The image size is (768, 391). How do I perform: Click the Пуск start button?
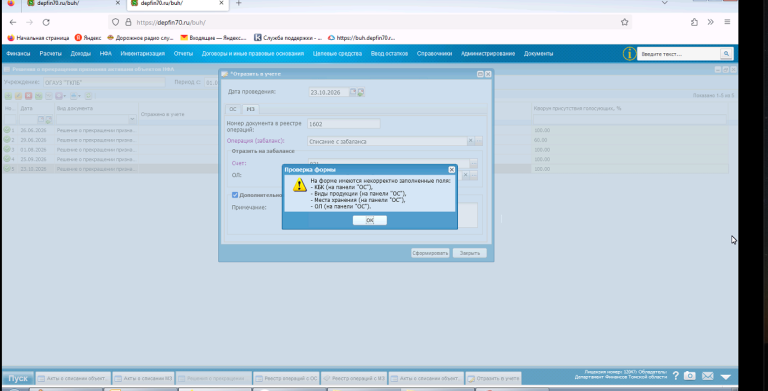(18, 378)
